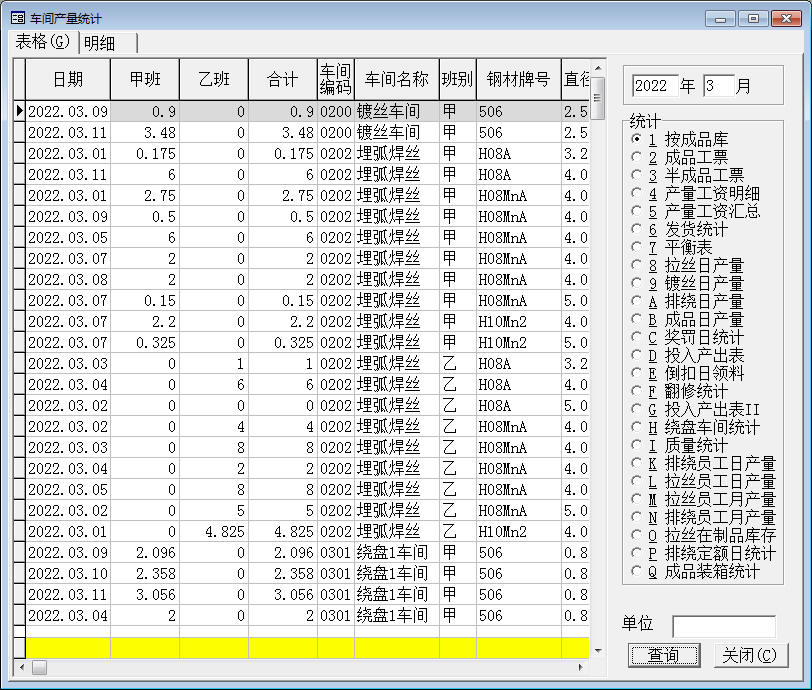Screen dimensions: 812x690
Task: Click vertical scrollbar up arrow
Action: pyautogui.click(x=598, y=70)
